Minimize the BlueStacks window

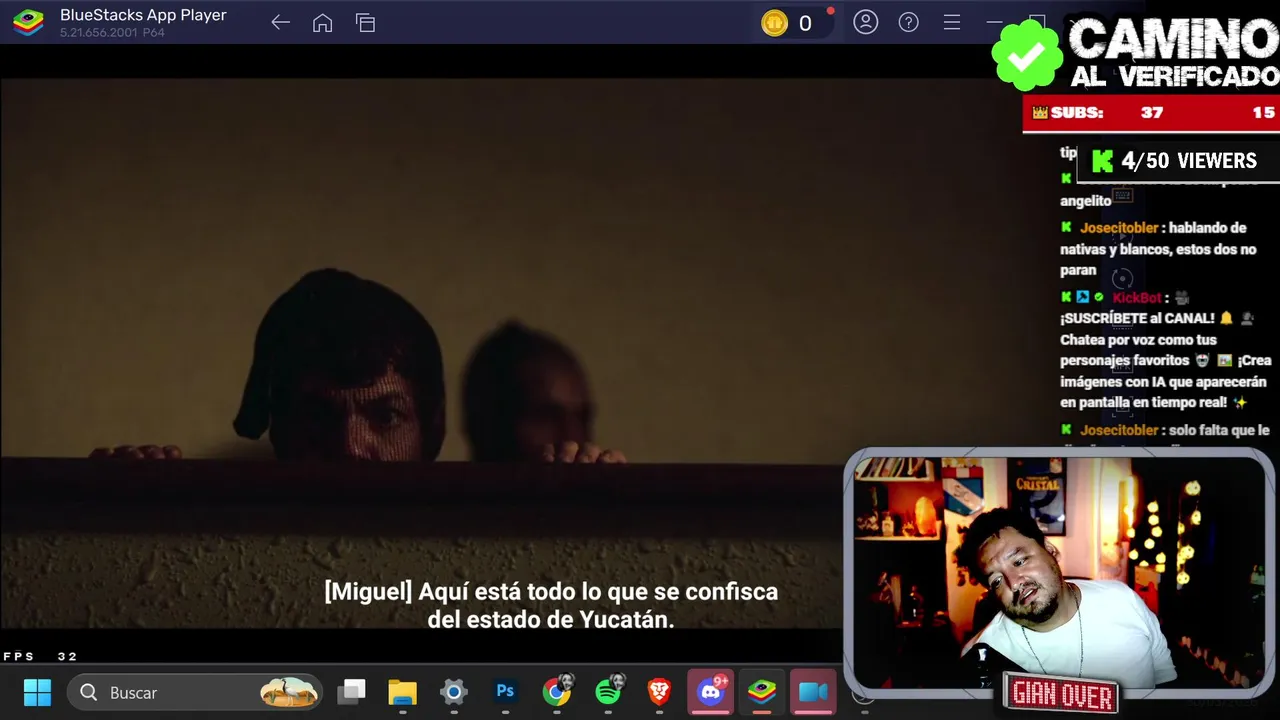994,22
